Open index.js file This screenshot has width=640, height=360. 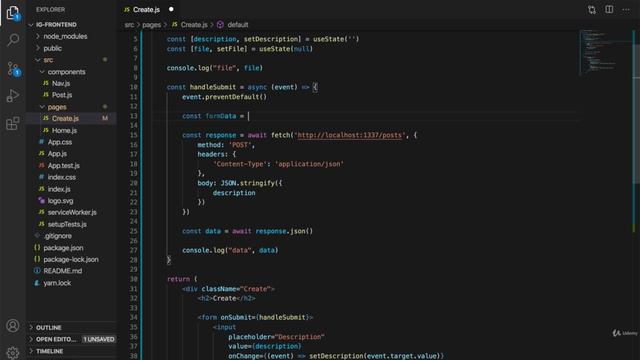click(x=59, y=189)
